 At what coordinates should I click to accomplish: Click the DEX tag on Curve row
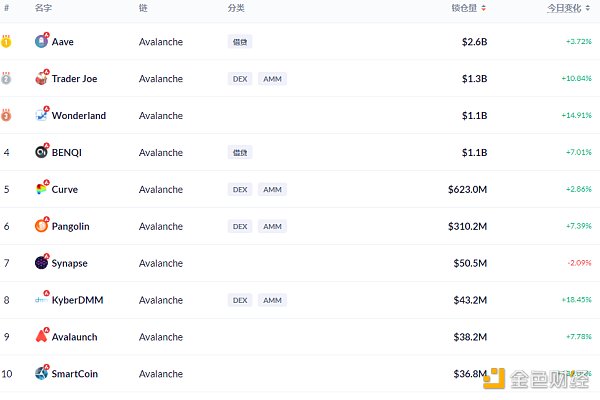[239, 189]
